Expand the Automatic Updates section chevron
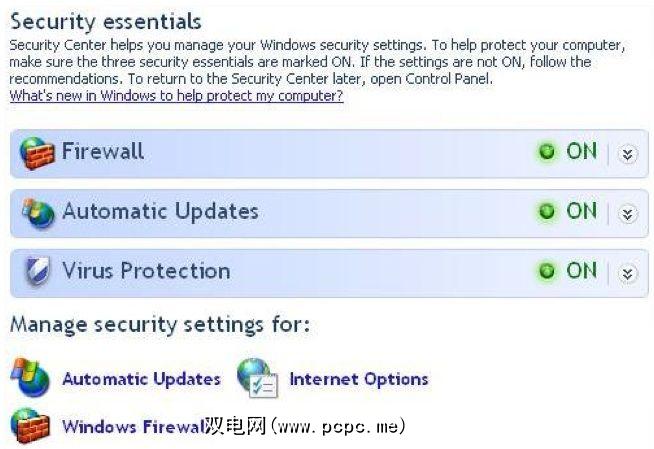The width and height of the screenshot is (654, 449). coord(627,213)
